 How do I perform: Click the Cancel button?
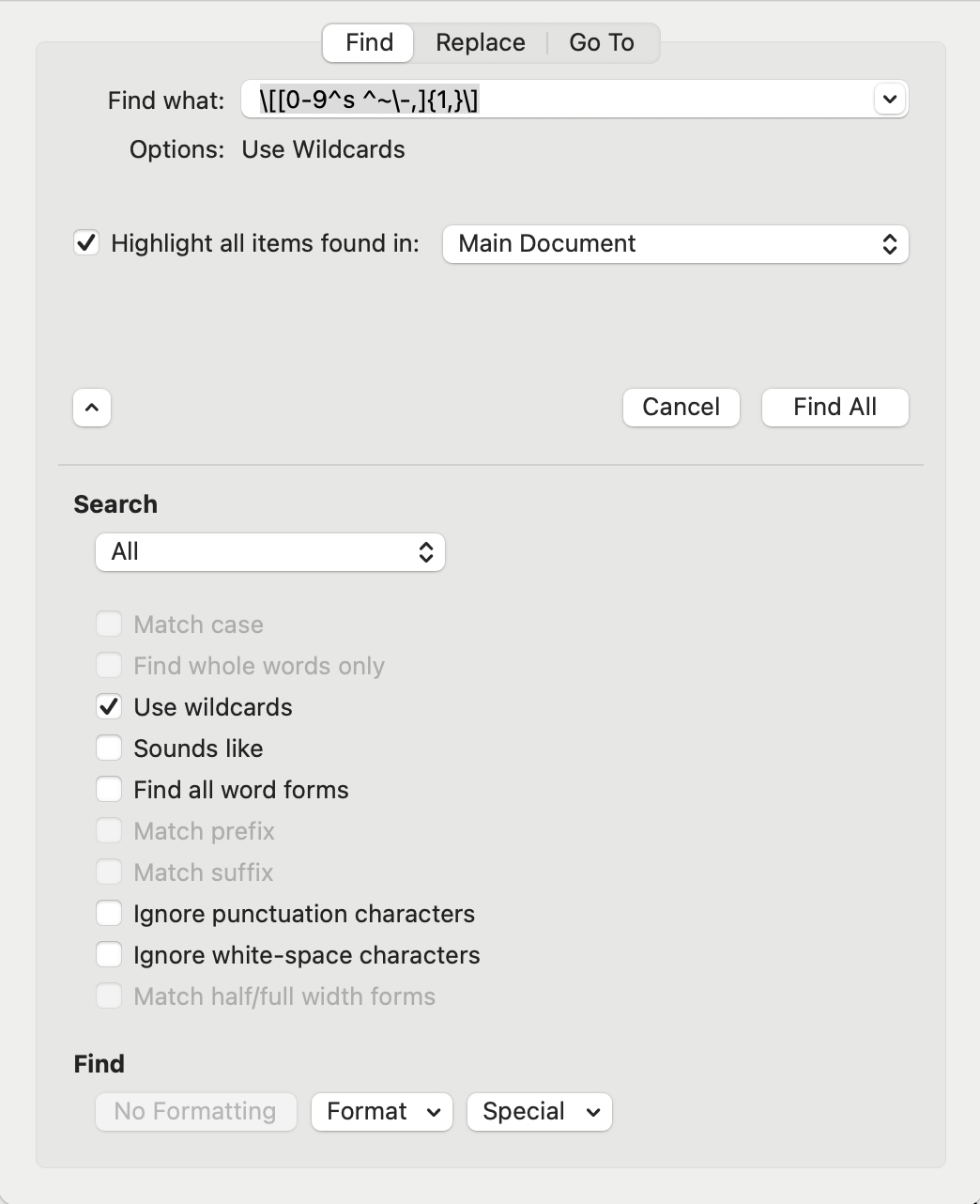[x=681, y=408]
